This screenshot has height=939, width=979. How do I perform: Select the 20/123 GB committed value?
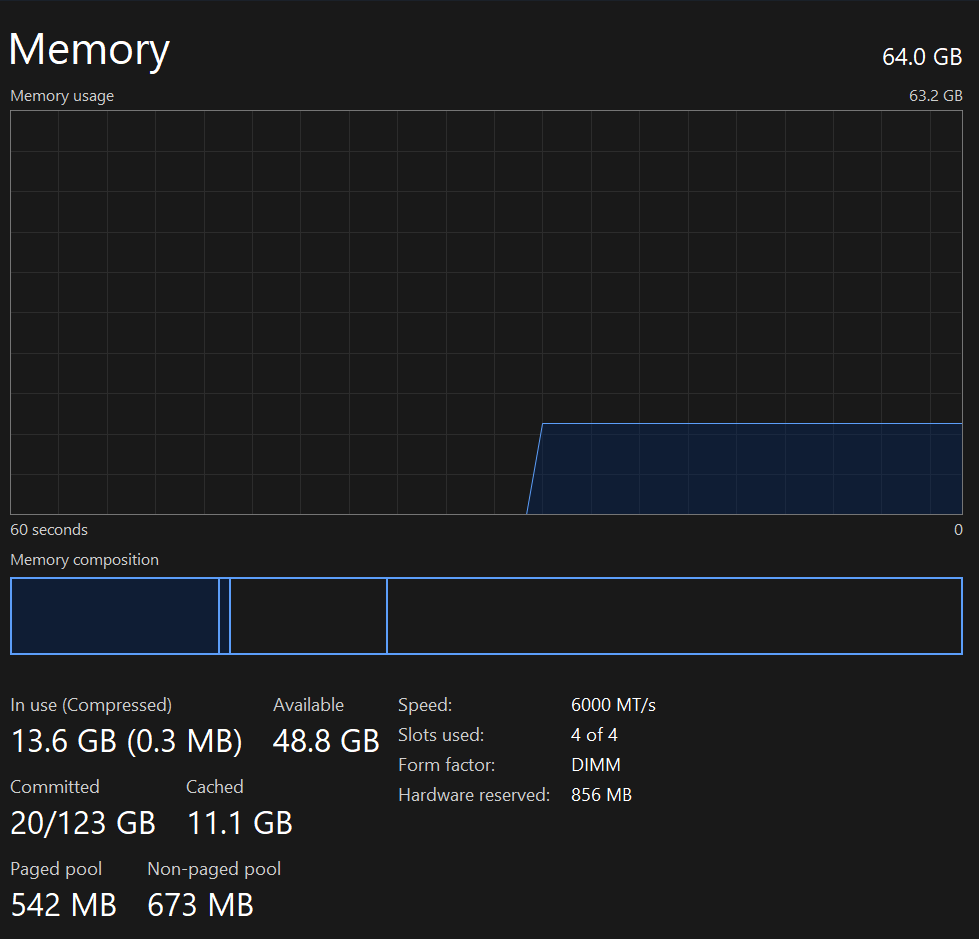pos(83,823)
